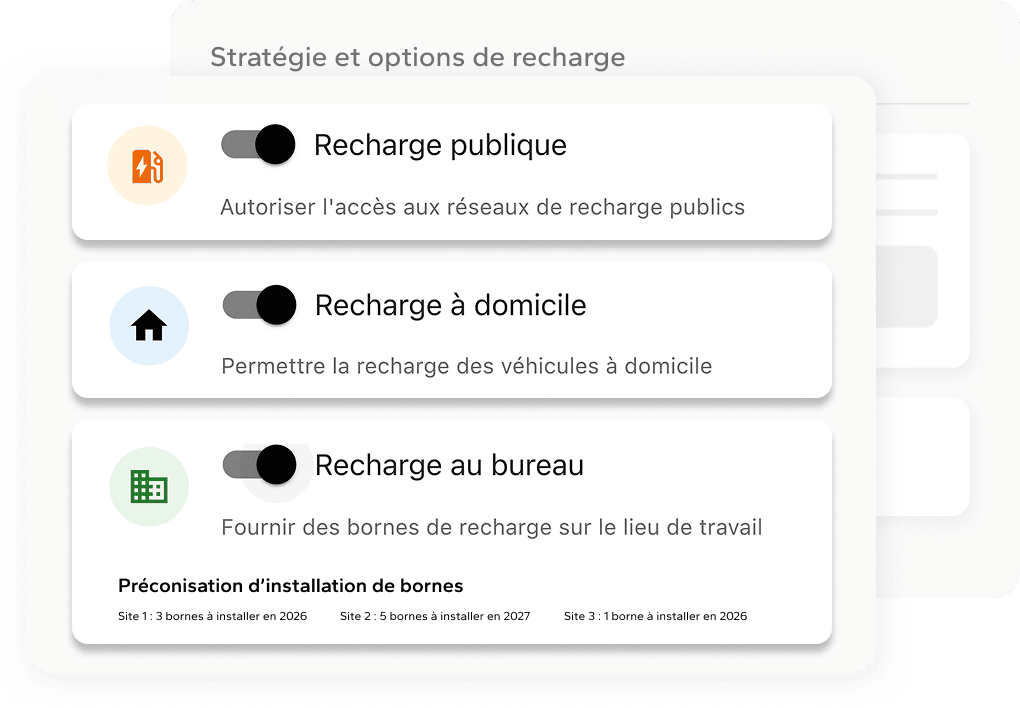Toggle the Recharge publique switch
The height and width of the screenshot is (708, 1020).
(x=258, y=144)
